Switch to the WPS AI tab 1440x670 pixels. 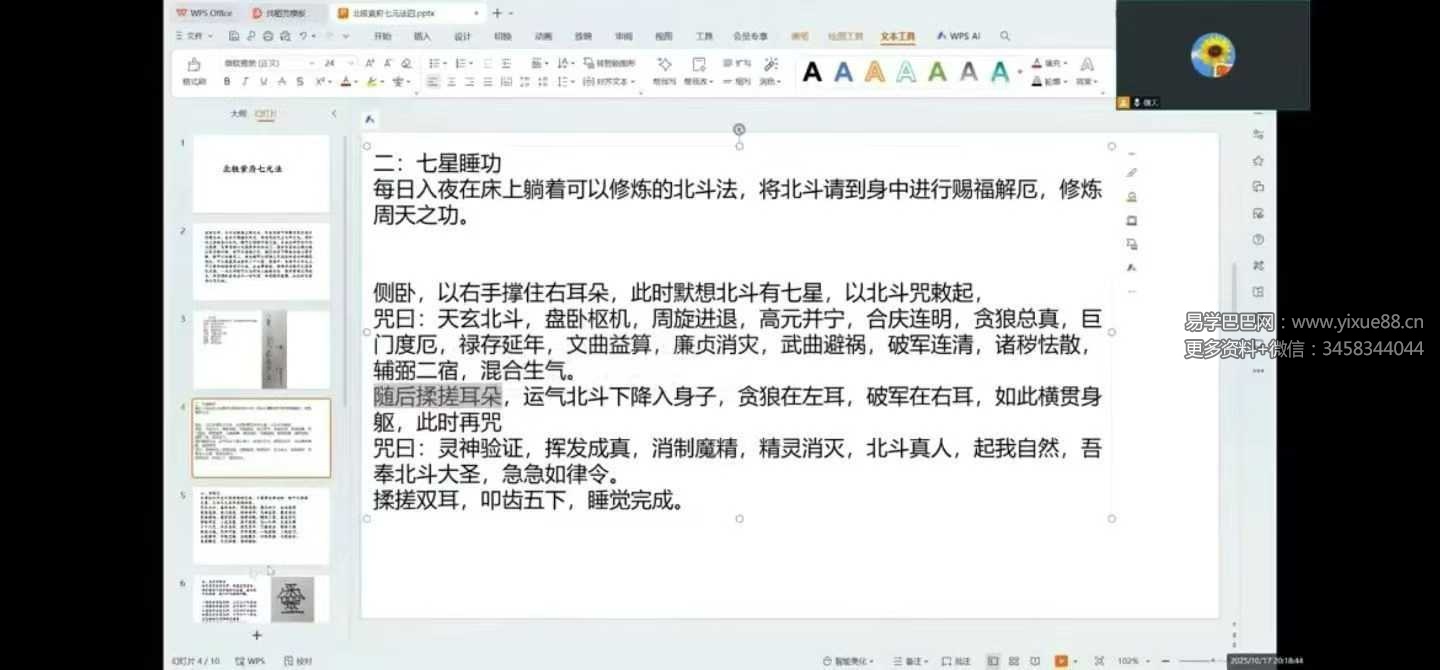point(958,36)
